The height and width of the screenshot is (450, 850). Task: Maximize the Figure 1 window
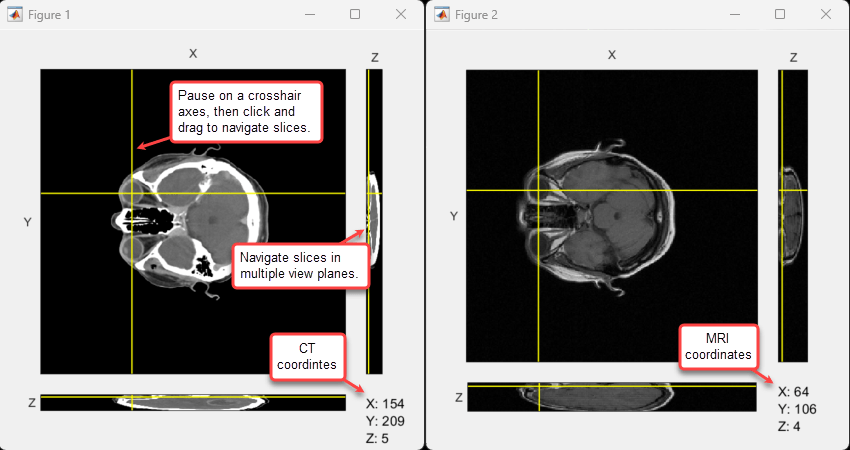pyautogui.click(x=355, y=15)
